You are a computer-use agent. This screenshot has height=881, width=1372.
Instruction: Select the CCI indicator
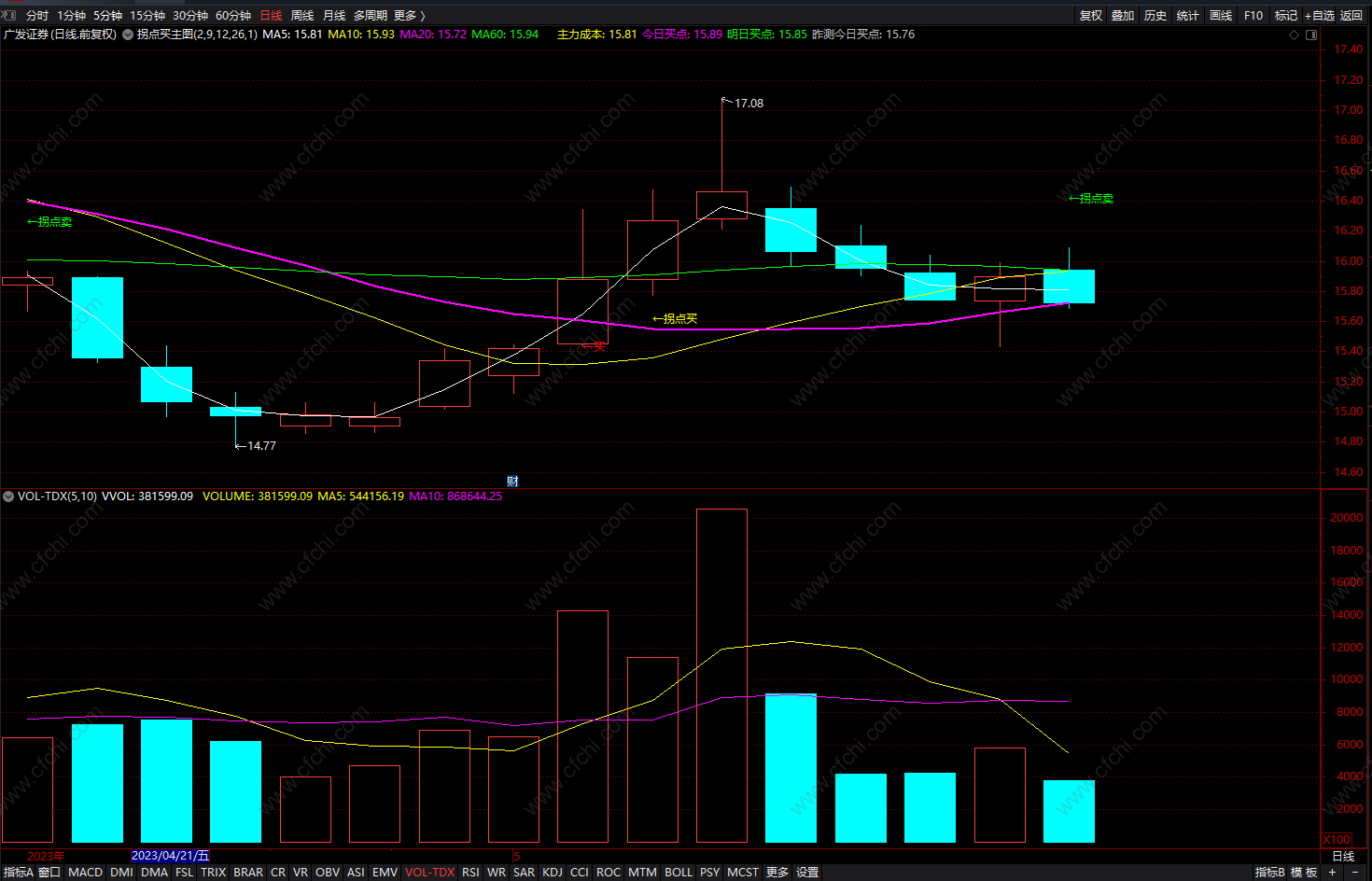(x=580, y=873)
